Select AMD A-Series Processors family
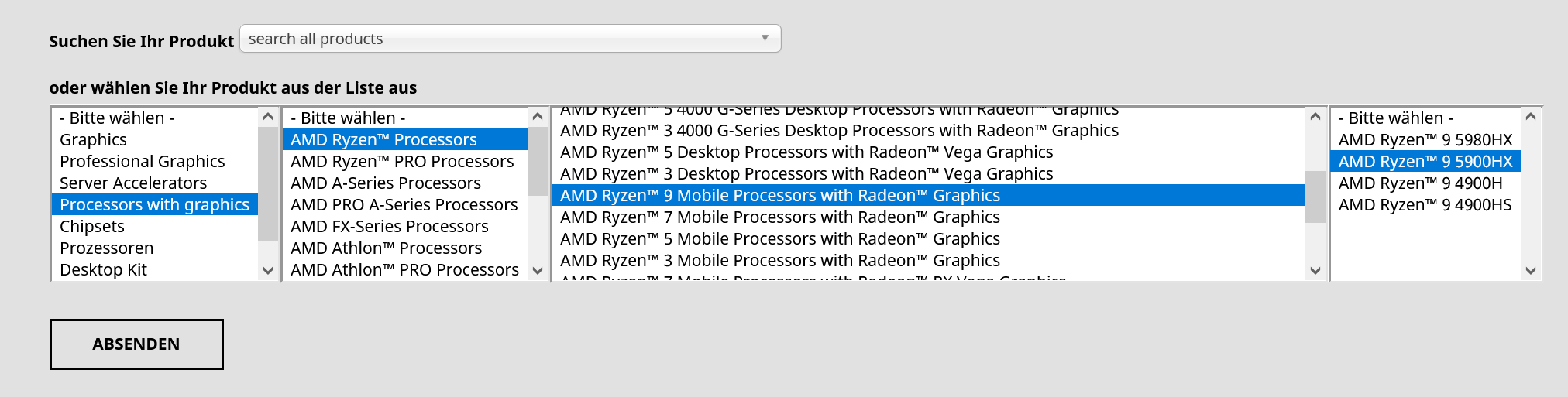1568x397 pixels. (405, 183)
